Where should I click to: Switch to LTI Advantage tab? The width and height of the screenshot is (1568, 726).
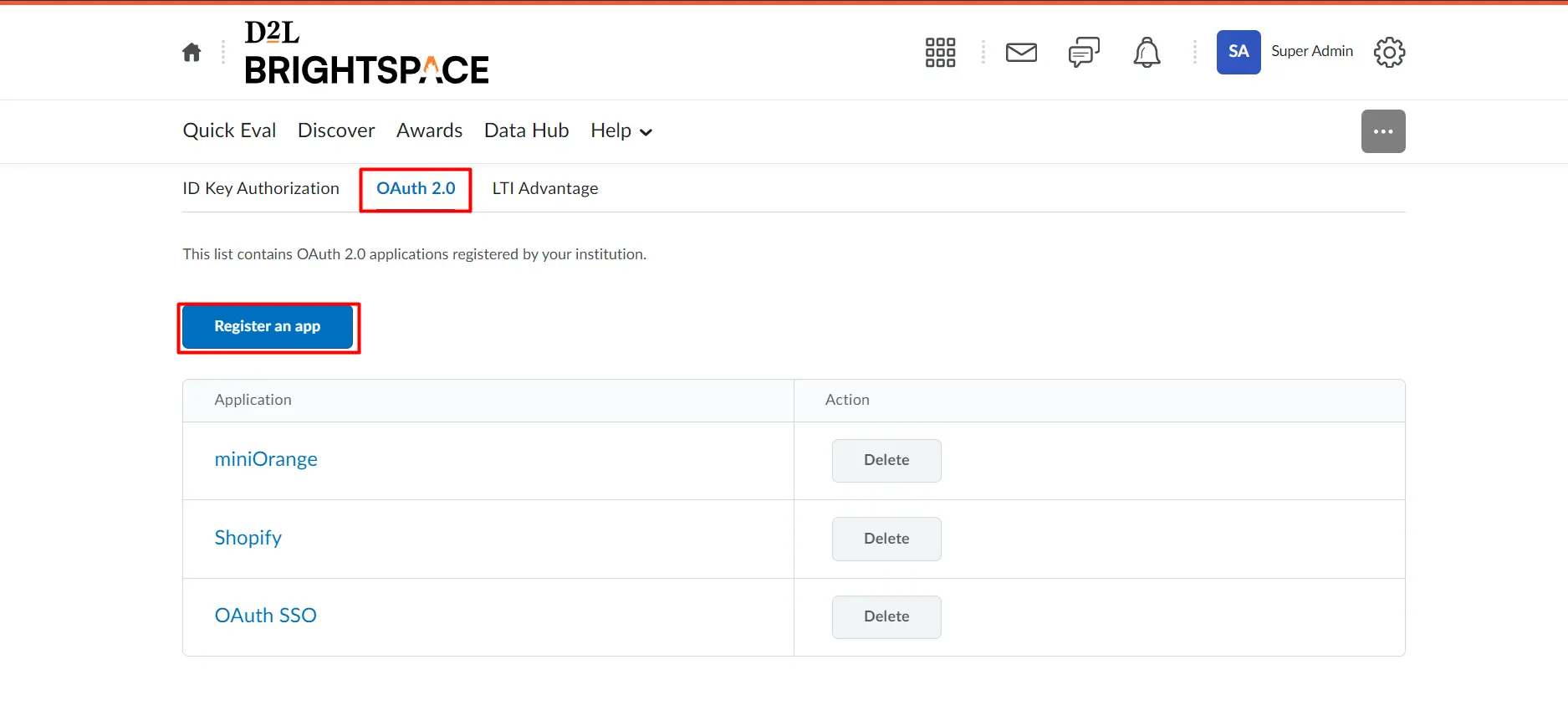pyautogui.click(x=545, y=188)
